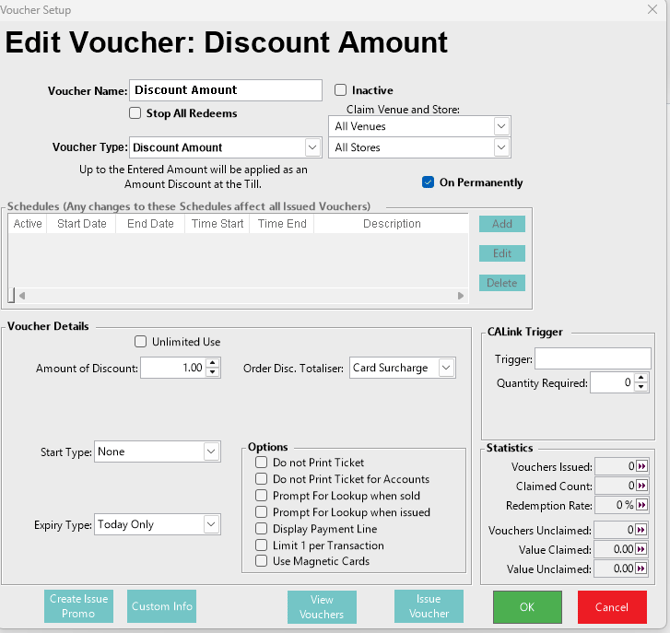Enable Unlimited Use option
The image size is (670, 633).
(x=141, y=342)
